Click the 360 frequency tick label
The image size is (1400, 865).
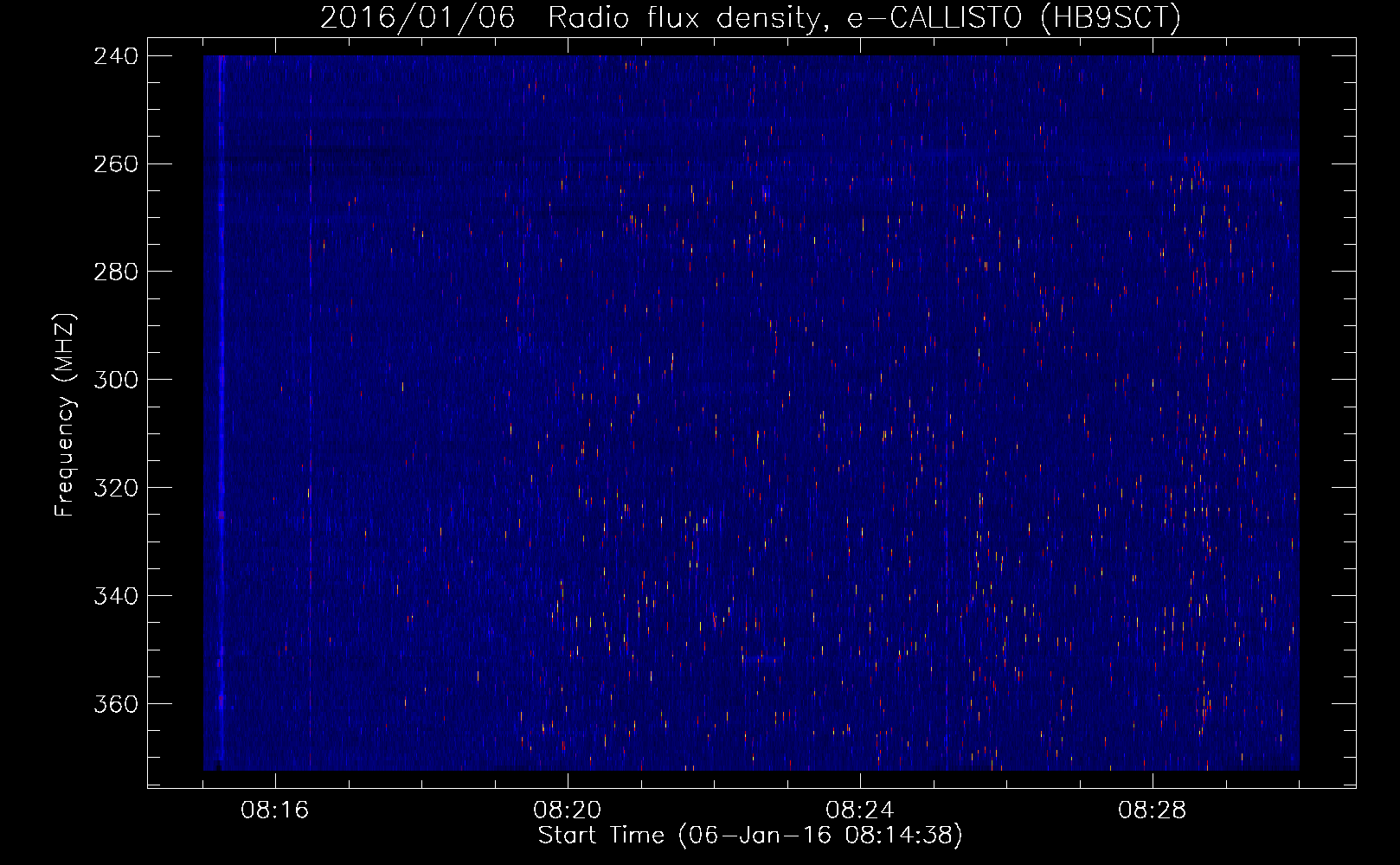[x=116, y=705]
